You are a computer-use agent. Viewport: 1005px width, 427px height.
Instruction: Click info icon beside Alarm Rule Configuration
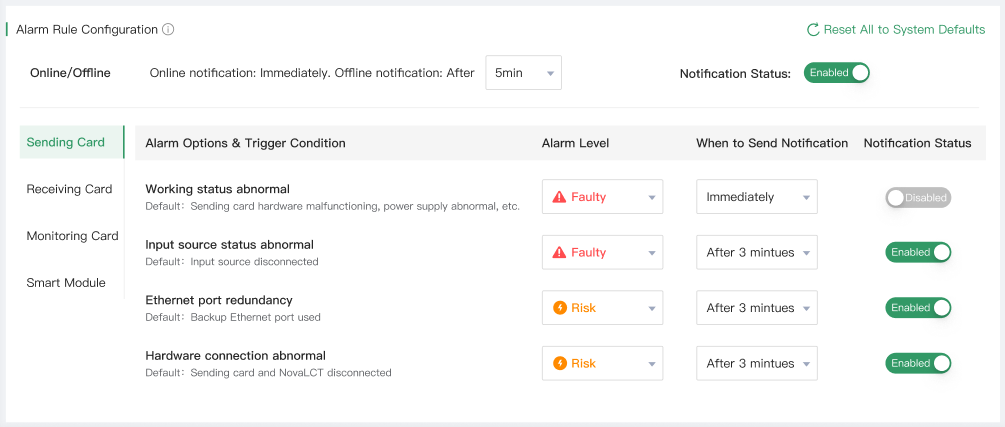[x=168, y=30]
